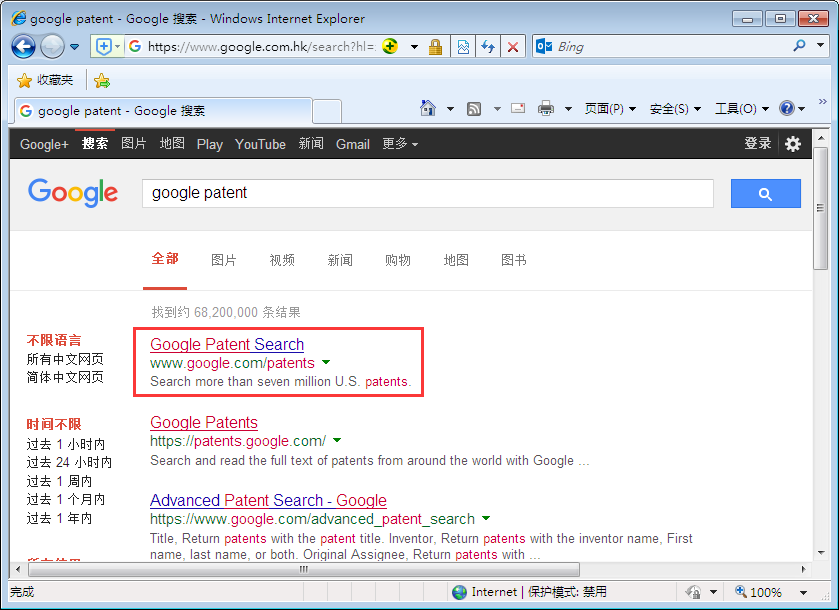Select the 'google patent - Google 搜索' tab

[163, 111]
